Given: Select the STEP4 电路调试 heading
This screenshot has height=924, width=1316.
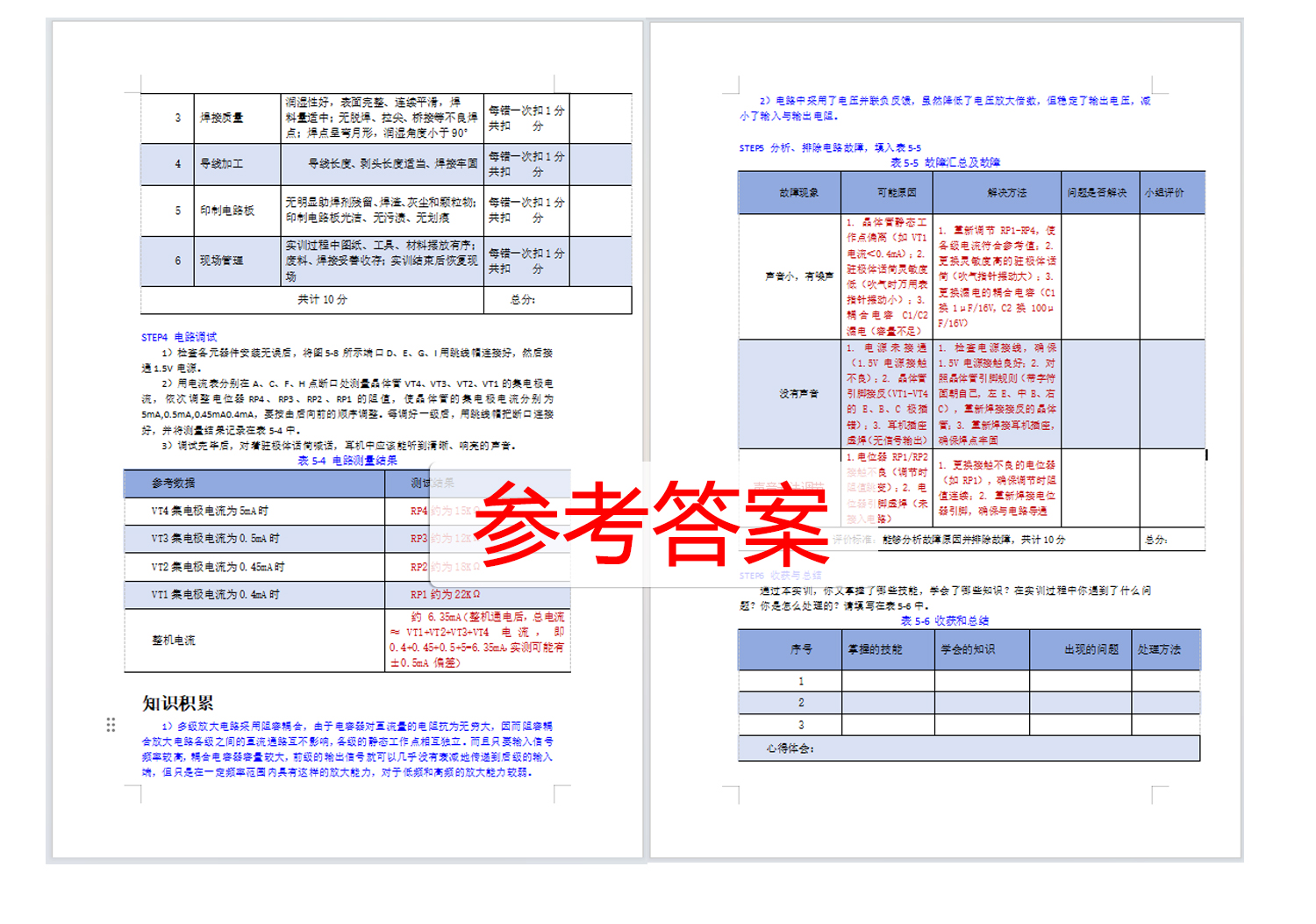Looking at the screenshot, I should pyautogui.click(x=178, y=335).
